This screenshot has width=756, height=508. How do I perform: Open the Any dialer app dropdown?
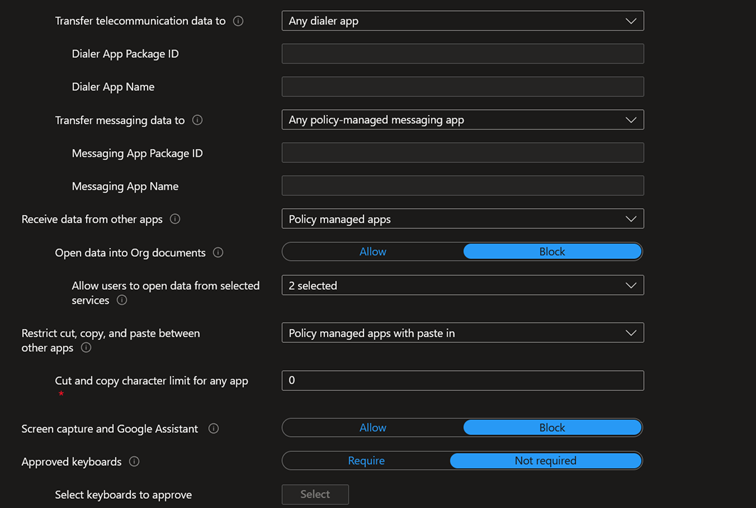[x=462, y=21]
